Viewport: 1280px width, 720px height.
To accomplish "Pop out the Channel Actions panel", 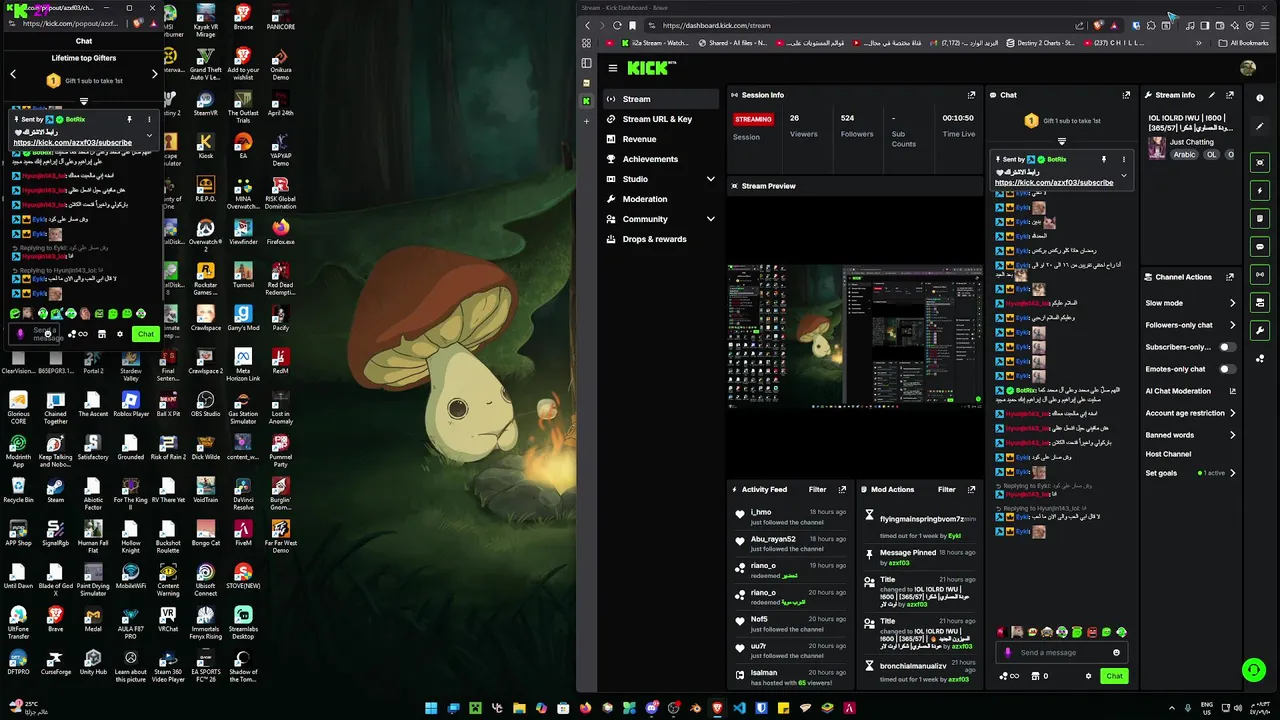I will 1230,277.
